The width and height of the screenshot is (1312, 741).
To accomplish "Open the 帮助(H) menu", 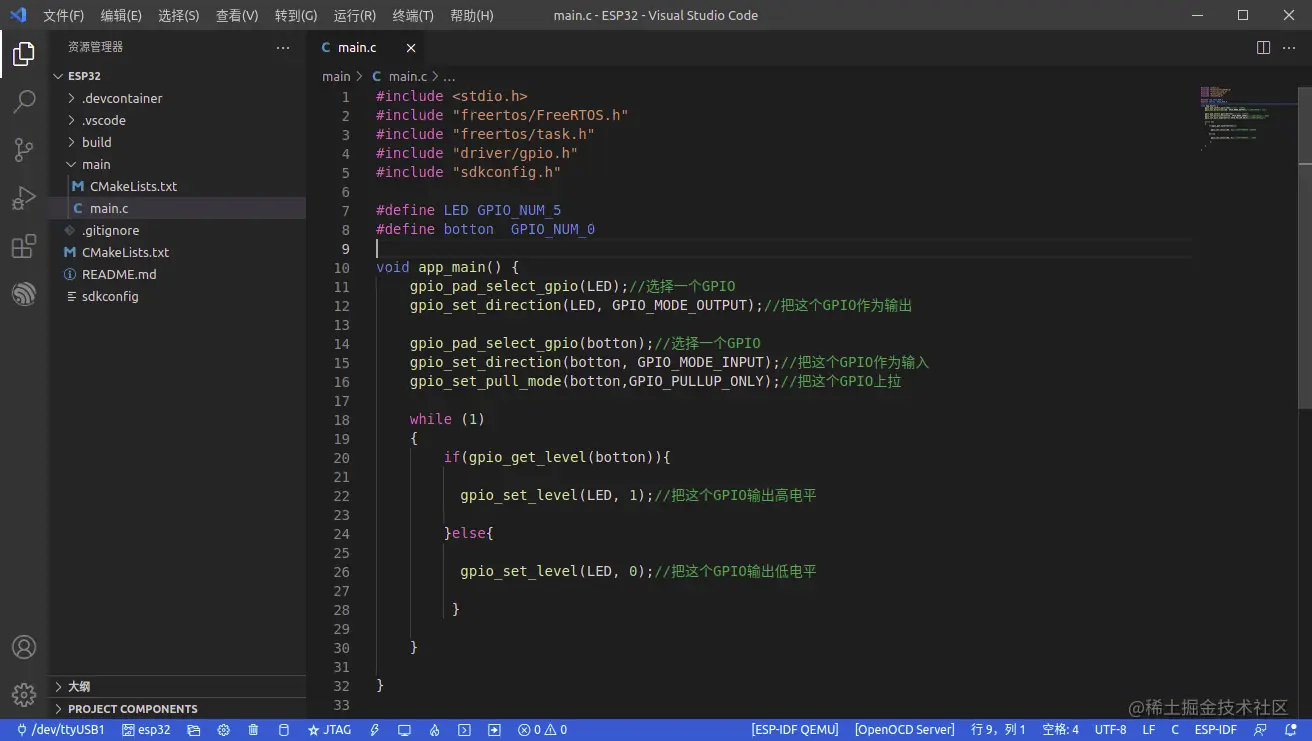I will click(x=472, y=15).
